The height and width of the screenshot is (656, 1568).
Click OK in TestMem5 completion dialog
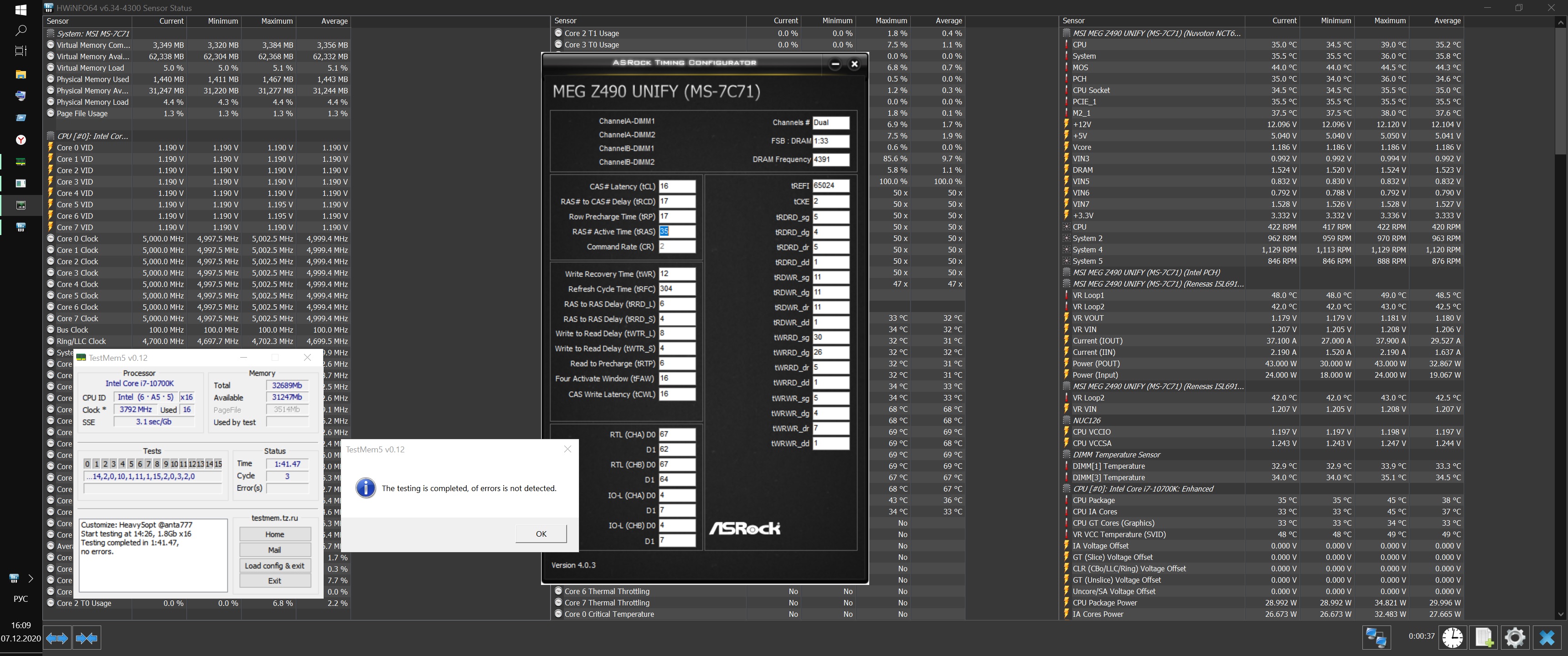541,534
